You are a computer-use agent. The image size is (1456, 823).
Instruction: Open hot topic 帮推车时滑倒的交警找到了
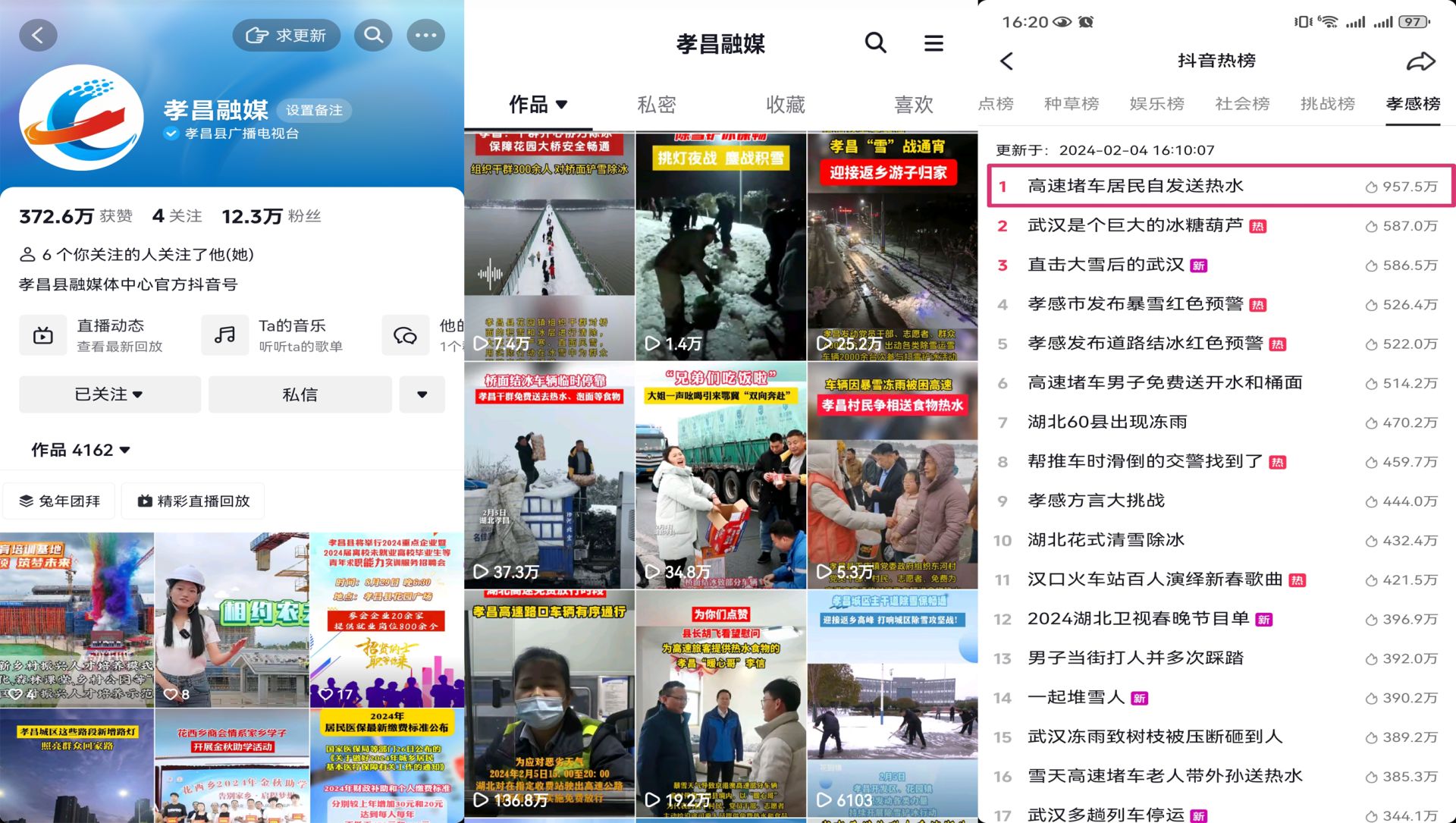(x=1220, y=462)
